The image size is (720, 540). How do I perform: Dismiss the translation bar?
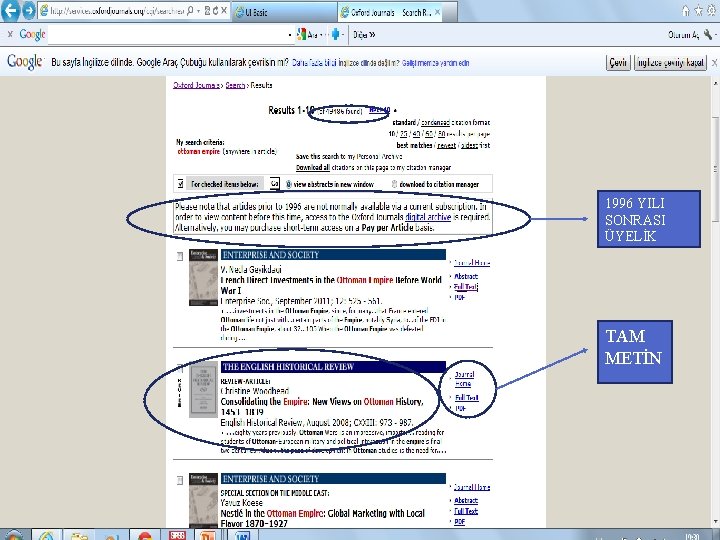[x=714, y=63]
